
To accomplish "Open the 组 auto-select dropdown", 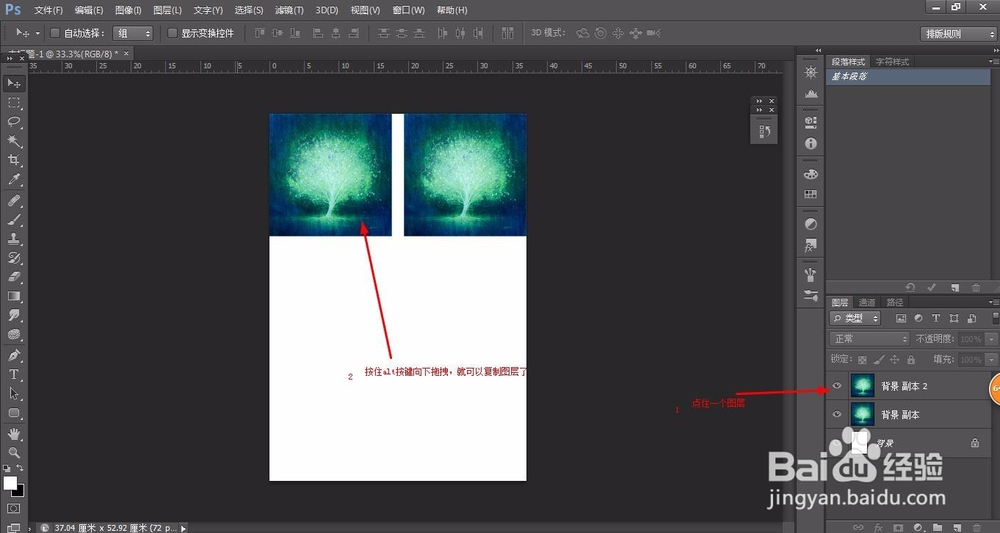I will pyautogui.click(x=133, y=33).
